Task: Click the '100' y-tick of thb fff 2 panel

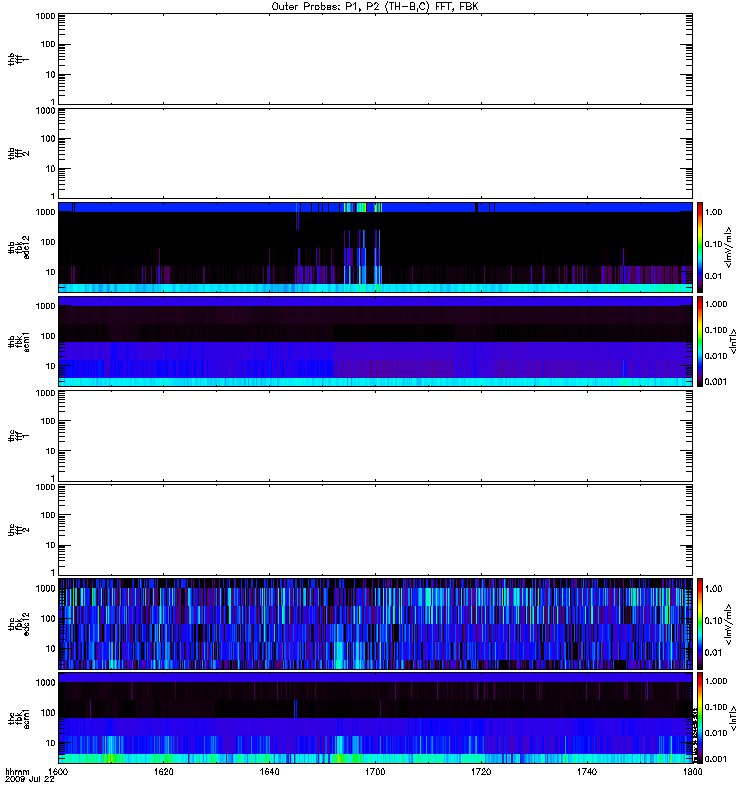Action: 48,139
